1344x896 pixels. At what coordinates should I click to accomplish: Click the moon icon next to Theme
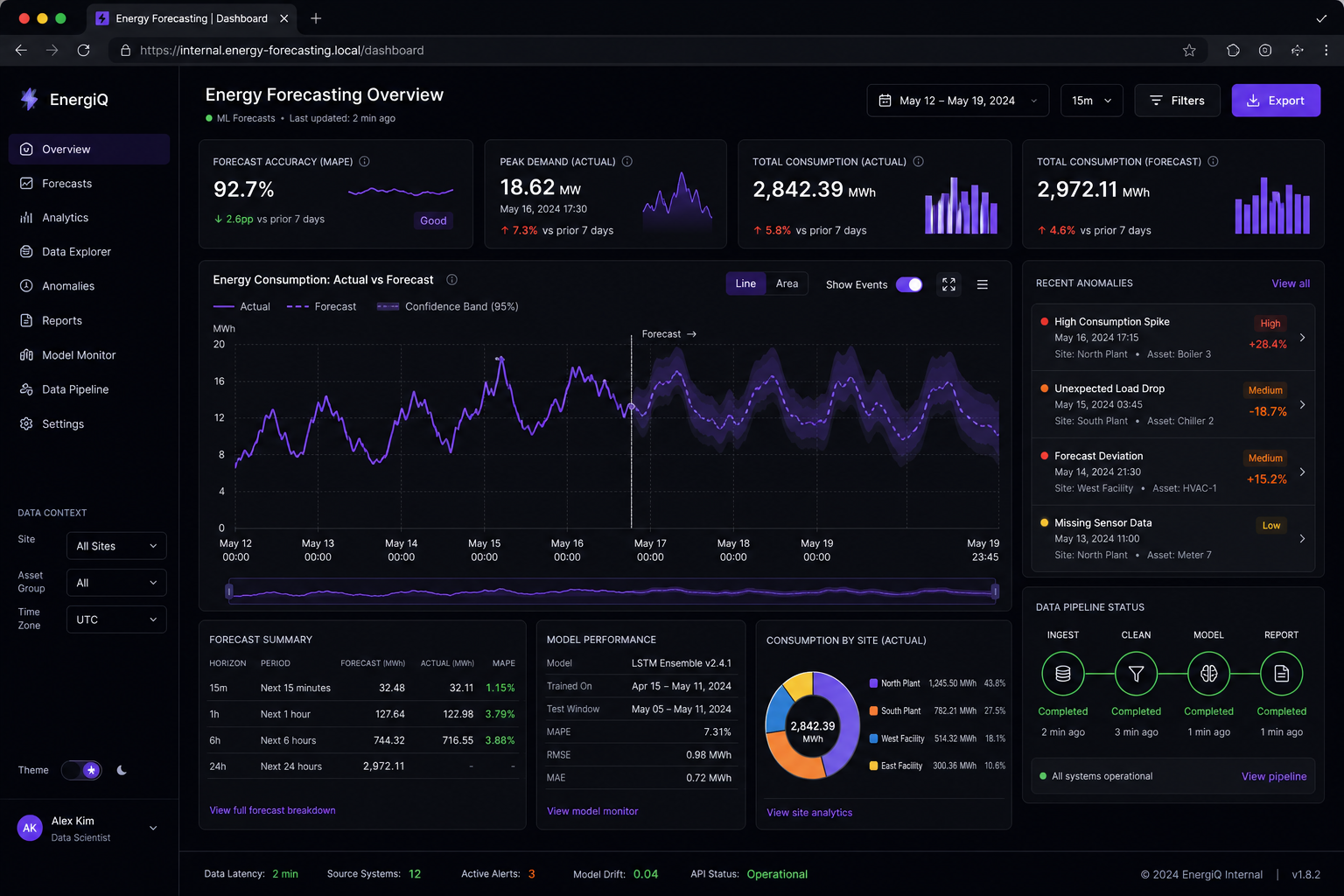click(x=122, y=771)
